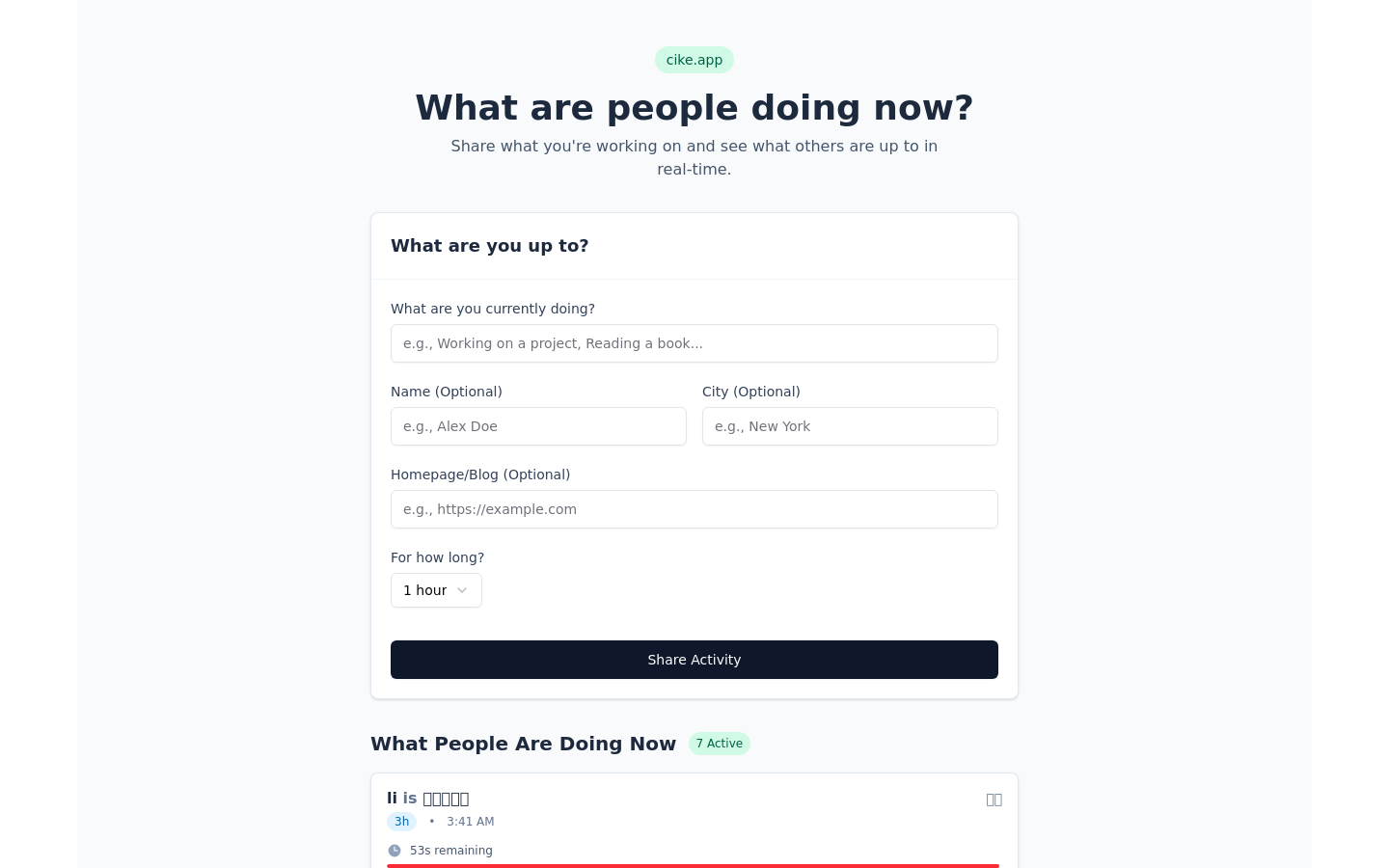This screenshot has width=1389, height=868.
Task: Click the 3h duration tag
Action: click(x=401, y=822)
